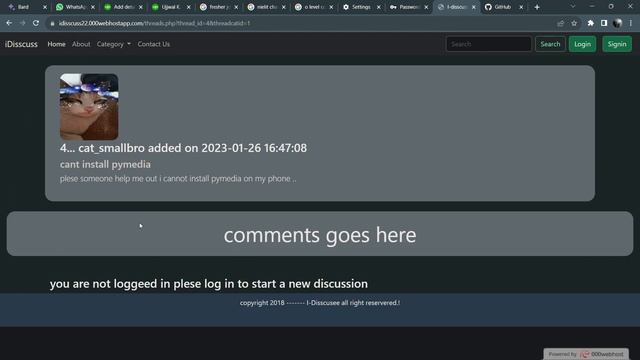Click the 000webhost powered-by badge
The height and width of the screenshot is (360, 640).
586,354
